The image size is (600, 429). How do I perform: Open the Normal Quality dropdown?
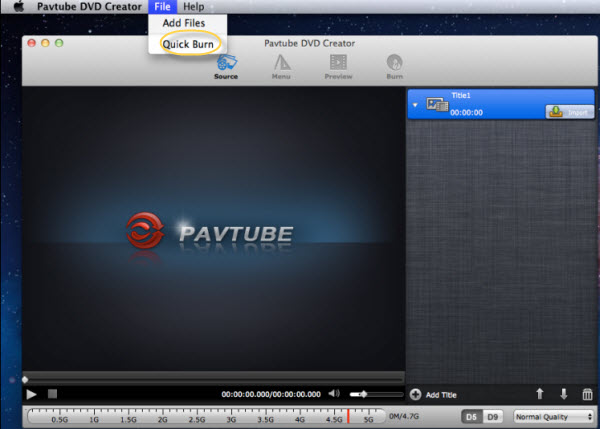point(553,416)
